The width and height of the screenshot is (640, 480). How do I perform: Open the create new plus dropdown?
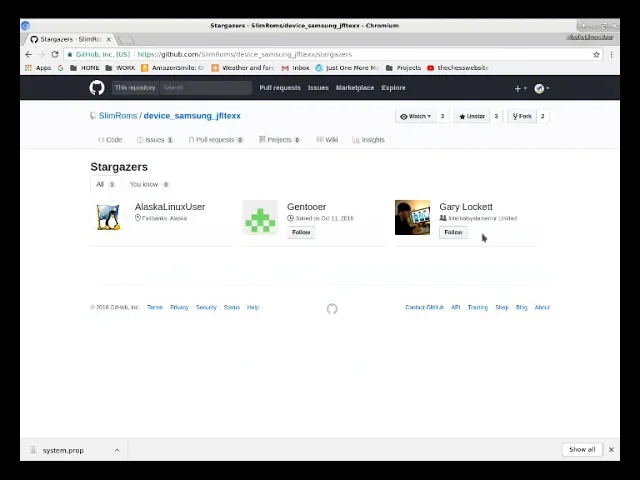point(520,88)
